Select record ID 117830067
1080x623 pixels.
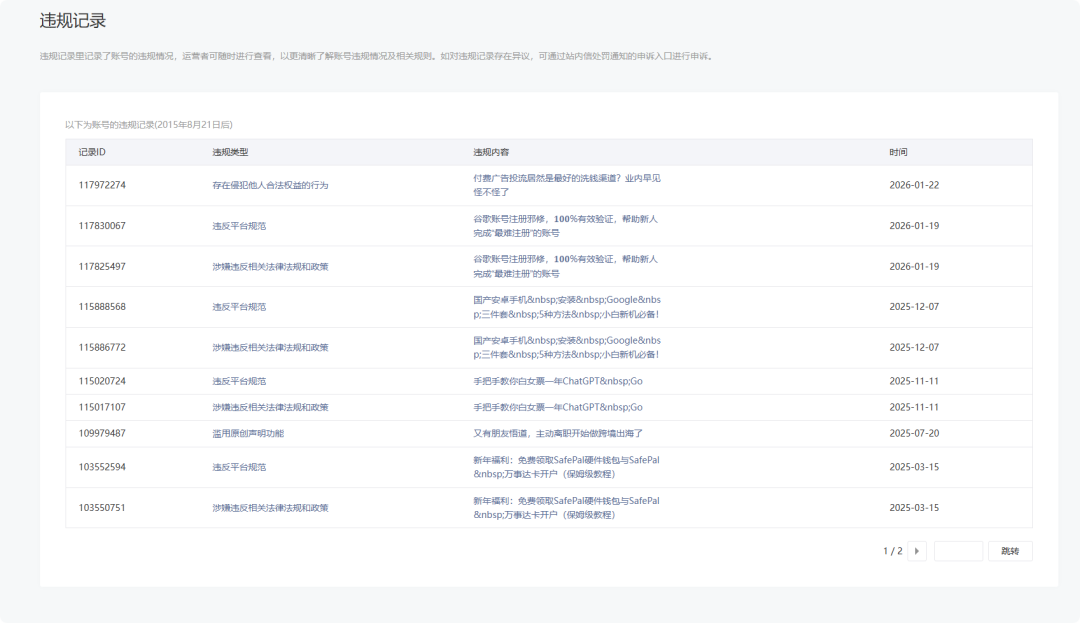click(x=102, y=226)
